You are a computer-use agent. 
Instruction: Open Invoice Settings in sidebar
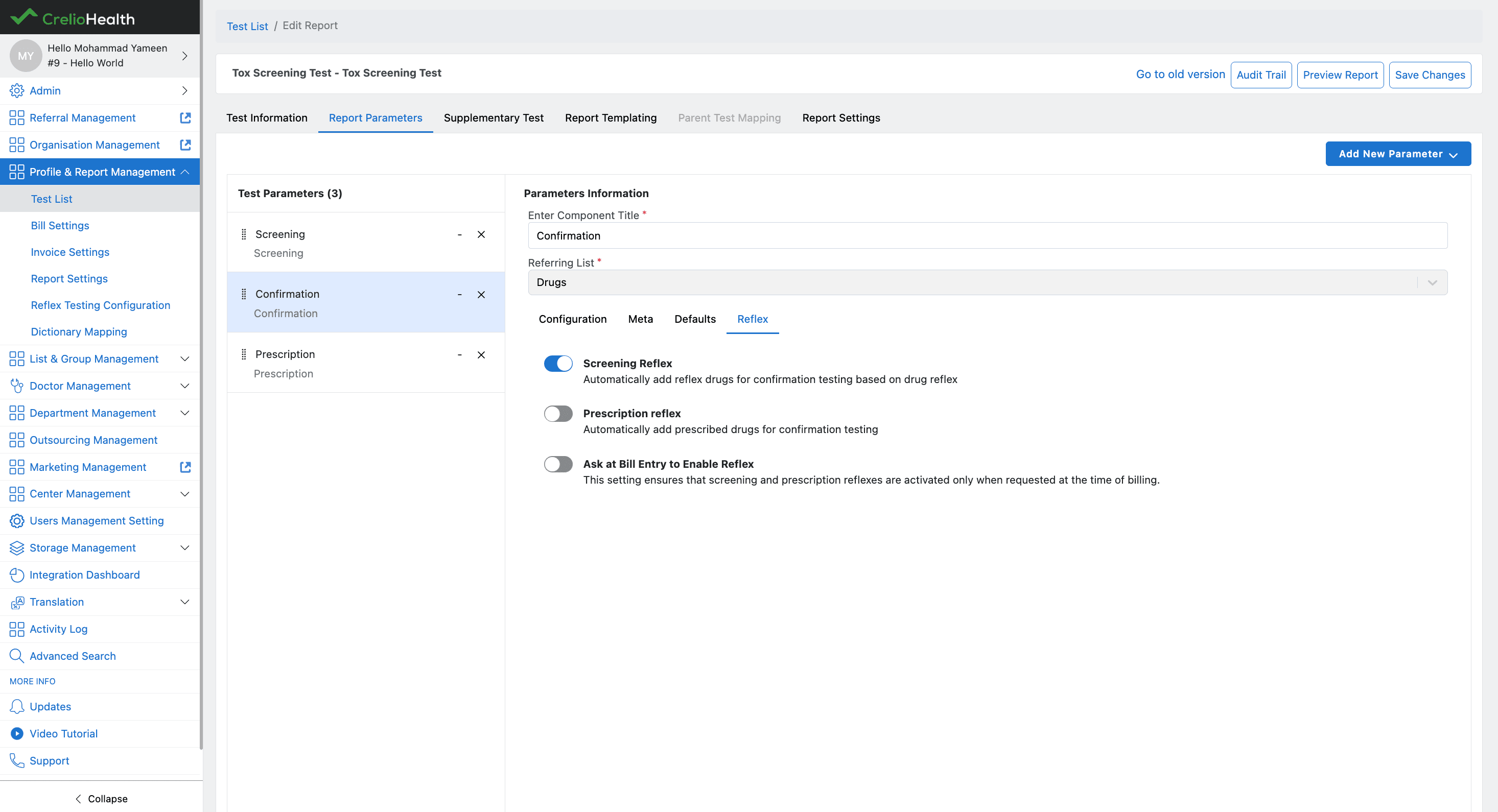pos(71,252)
